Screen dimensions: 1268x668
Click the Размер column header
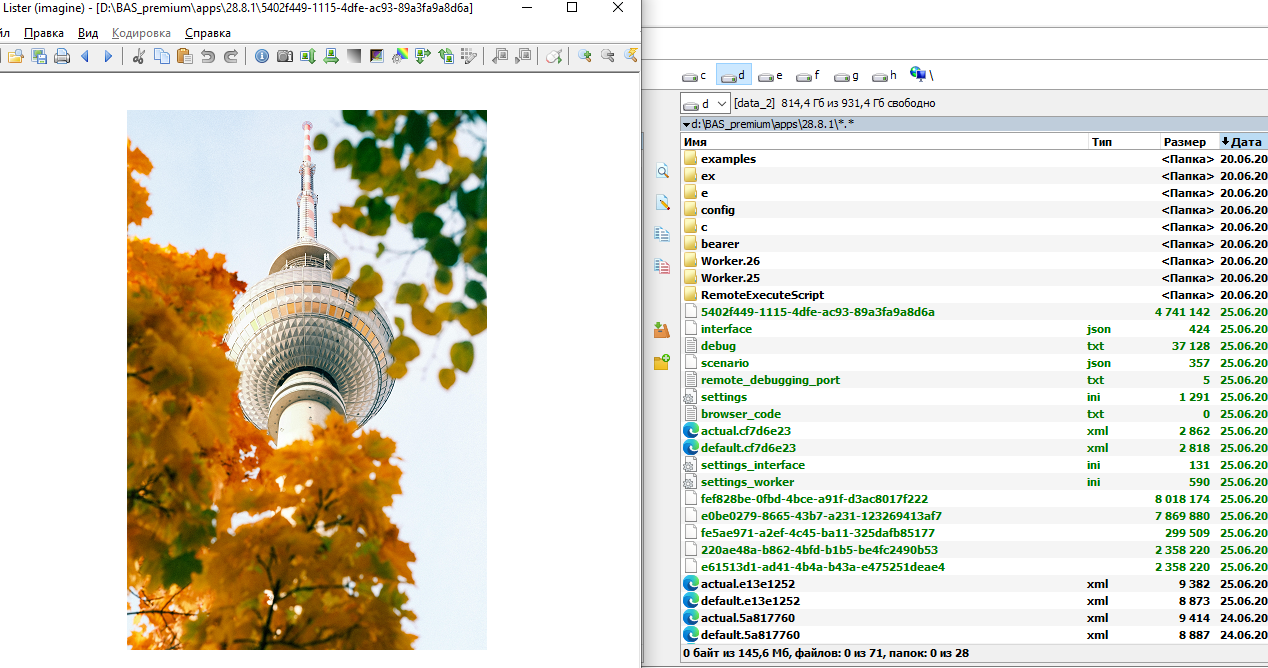coord(1185,142)
